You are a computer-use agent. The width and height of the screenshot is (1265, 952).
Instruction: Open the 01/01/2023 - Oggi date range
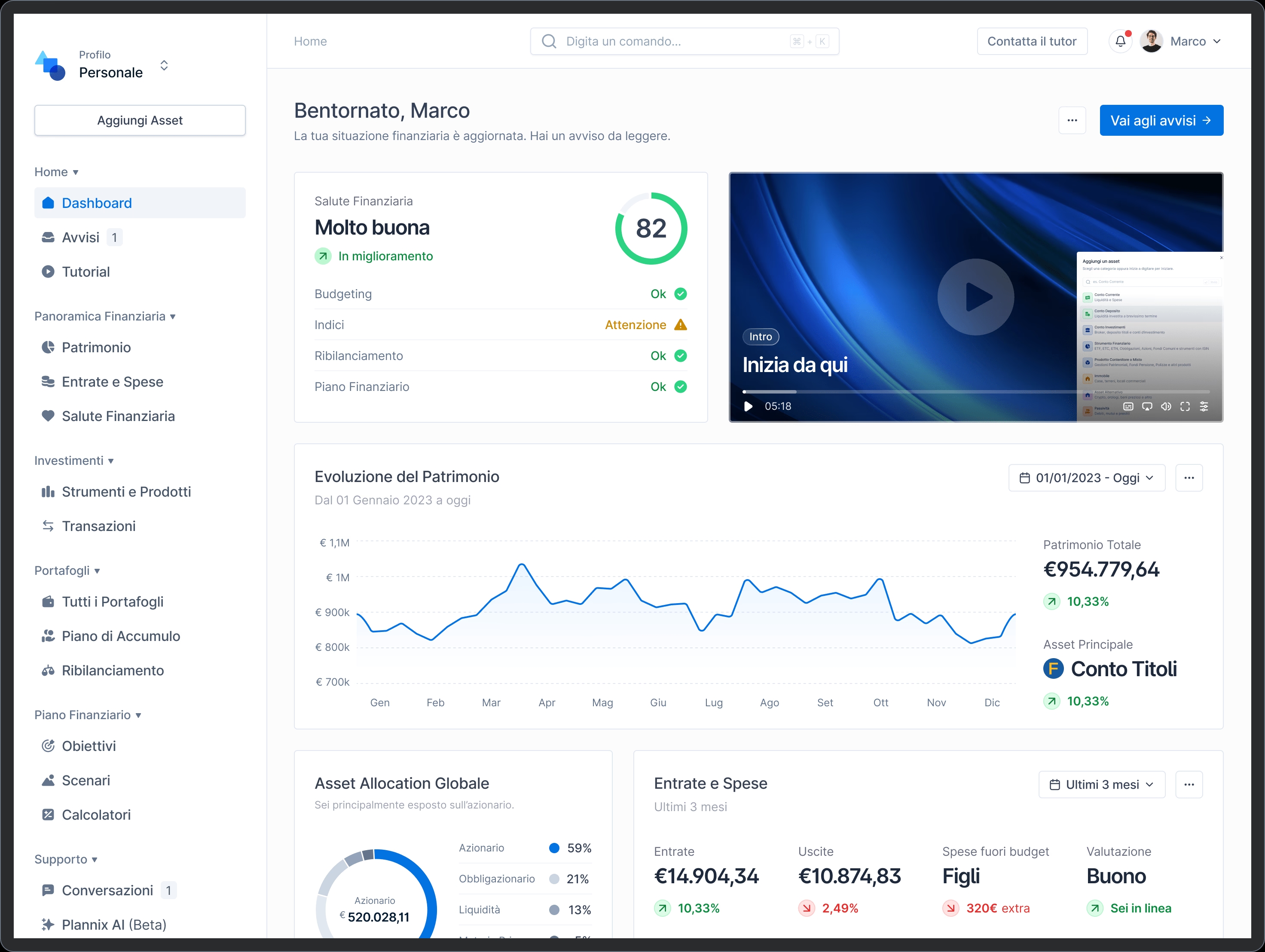click(x=1087, y=478)
